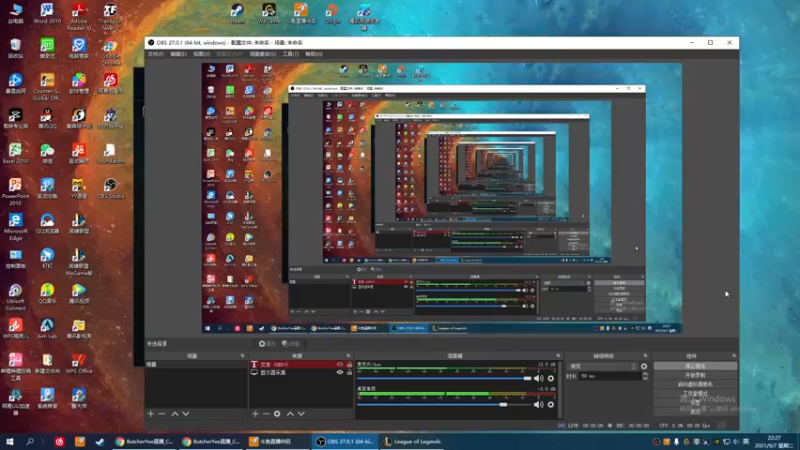Image resolution: width=800 pixels, height=450 pixels.
Task: Open the 编辑(E) menu in OBS
Action: (x=178, y=54)
